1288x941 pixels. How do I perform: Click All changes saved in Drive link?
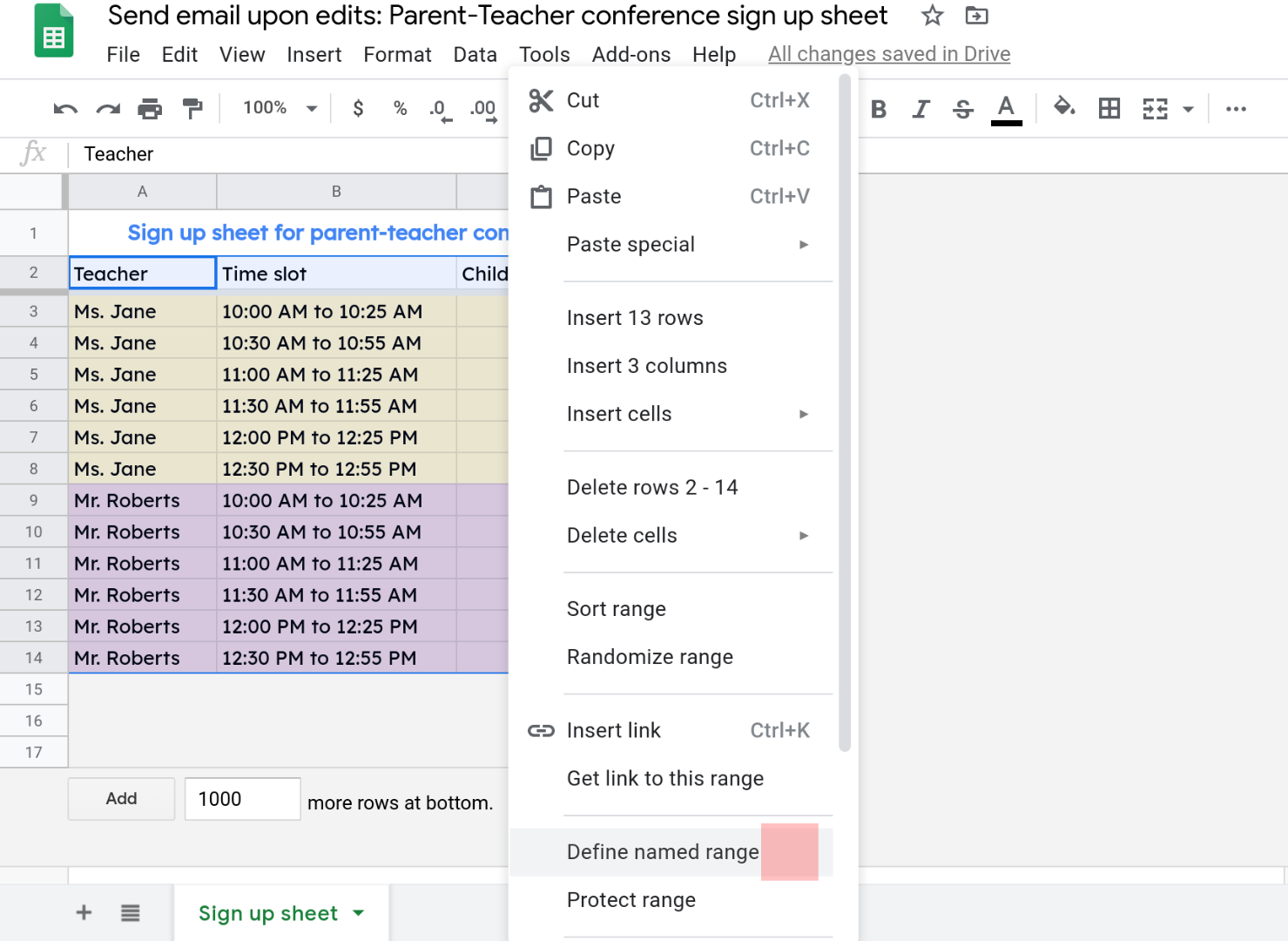point(889,54)
